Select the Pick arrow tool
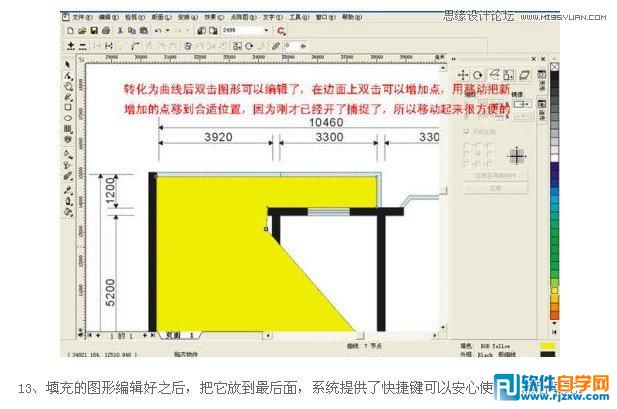The width and height of the screenshot is (617, 409). tap(68, 64)
